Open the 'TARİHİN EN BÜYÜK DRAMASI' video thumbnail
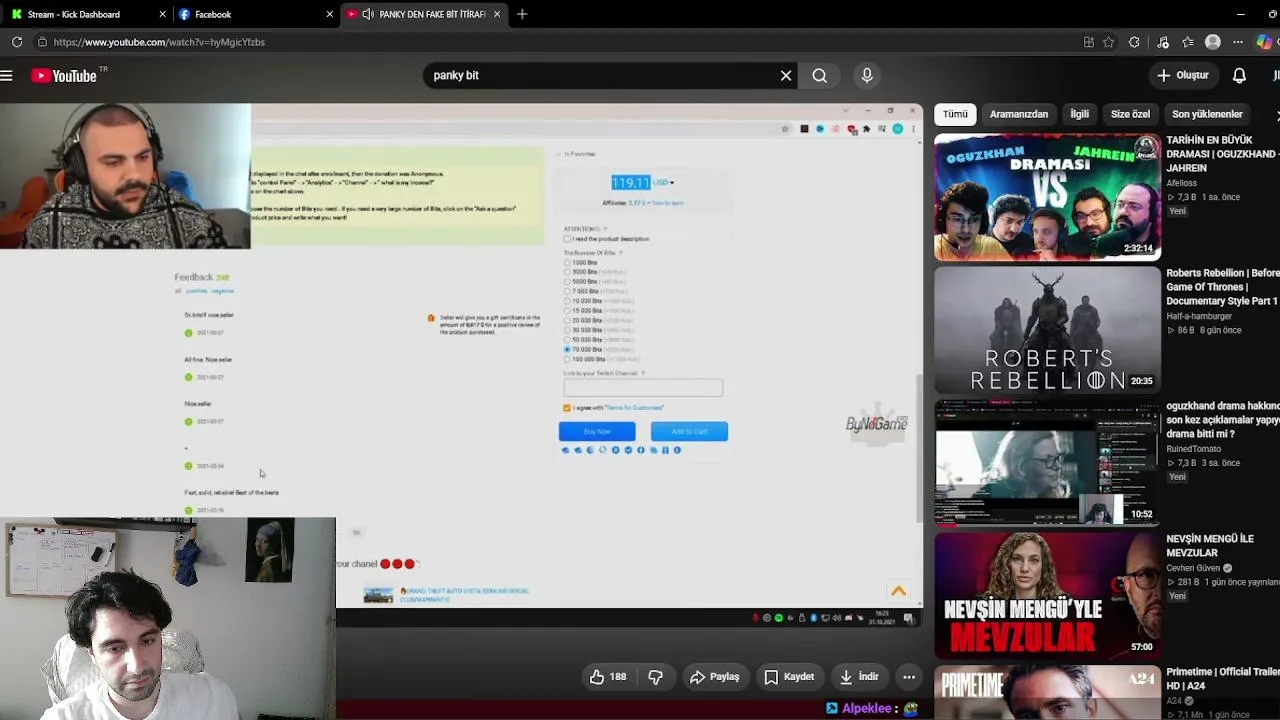 coord(1047,197)
